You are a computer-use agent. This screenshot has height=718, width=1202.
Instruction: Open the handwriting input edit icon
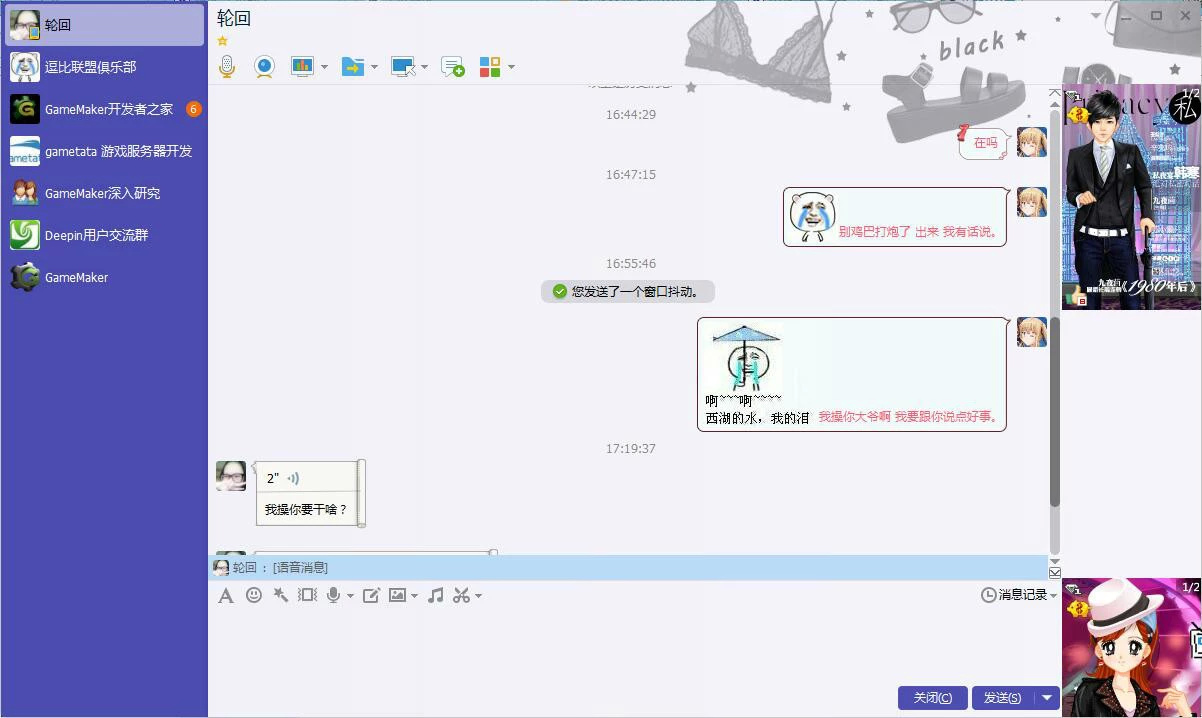coord(371,595)
